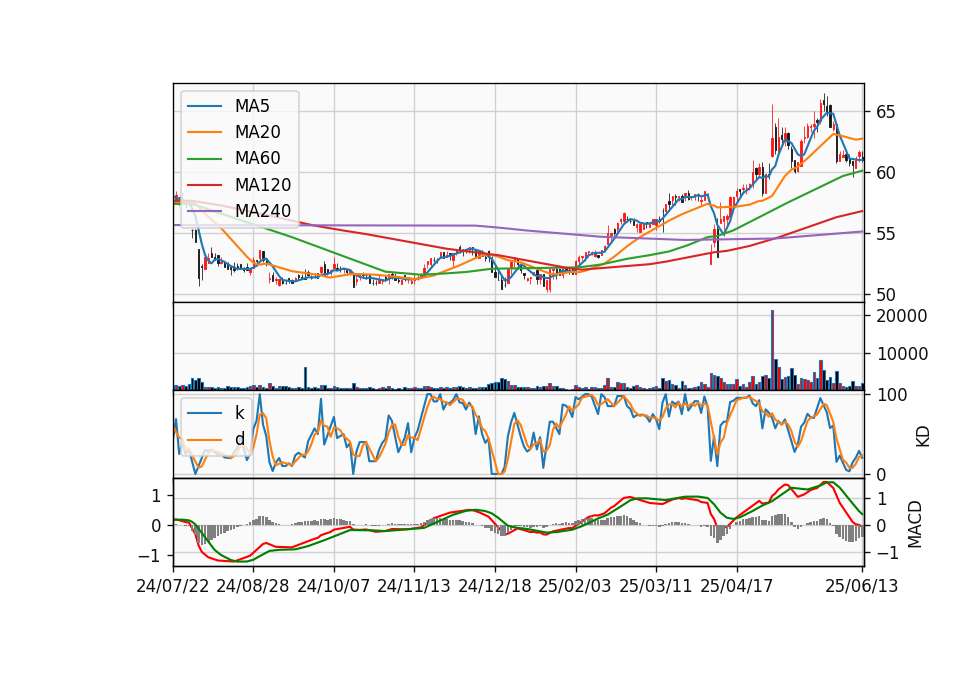
Task: Click the left MACD axis value −1
Action: 149,557
